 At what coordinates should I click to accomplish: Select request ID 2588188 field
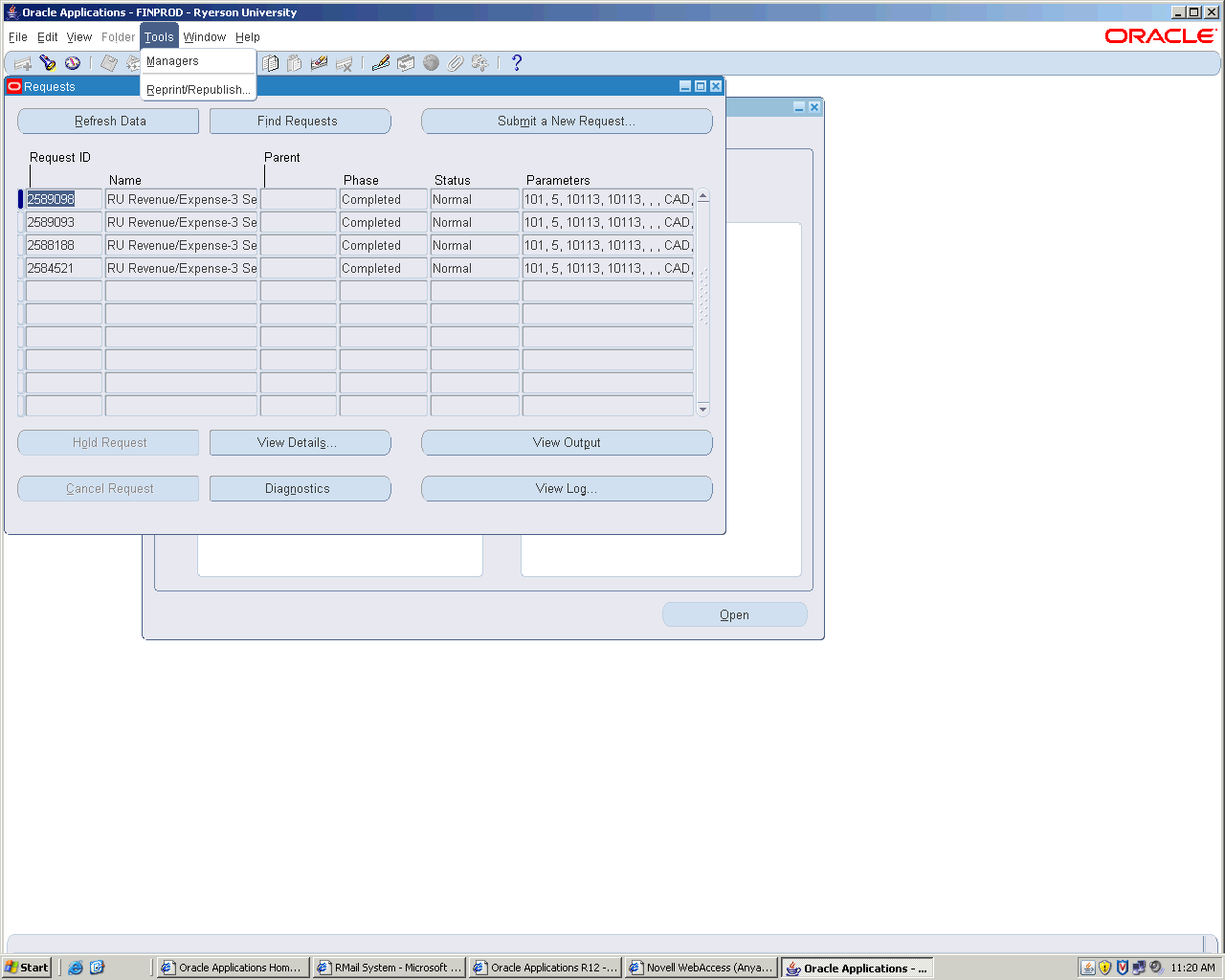click(x=63, y=246)
